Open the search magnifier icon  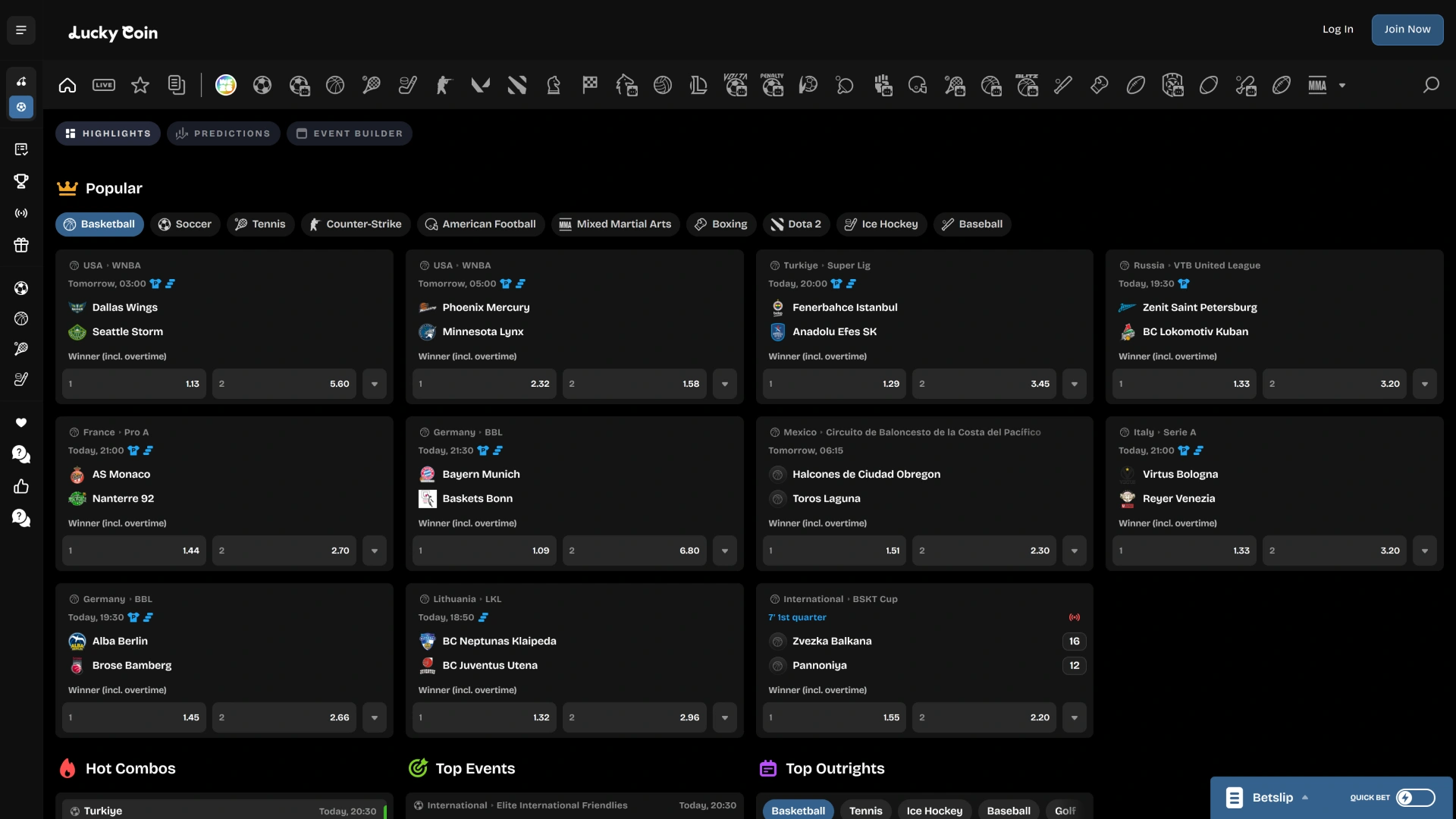[1431, 85]
